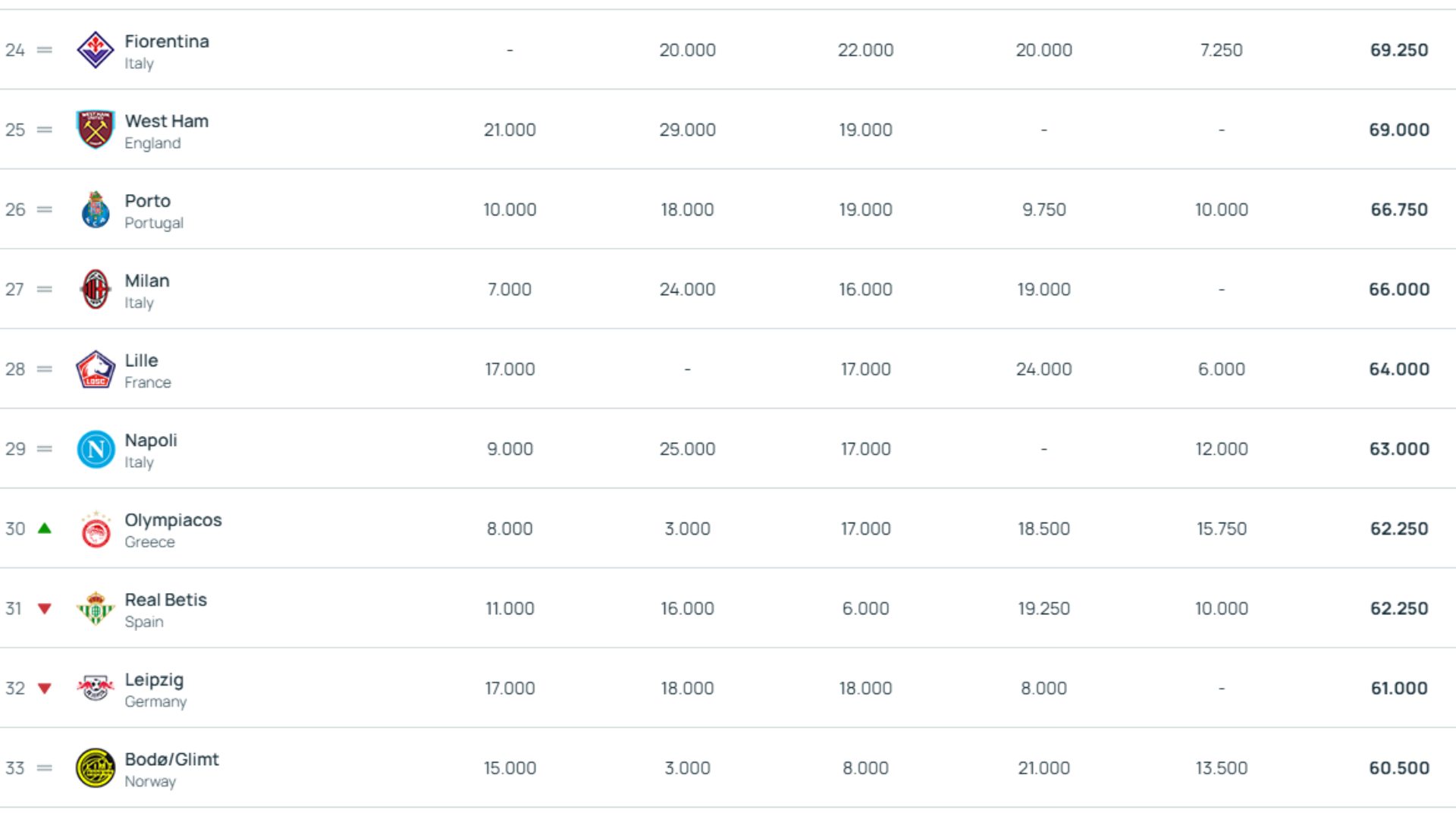Click Porto's total coefficient 66.750
This screenshot has height=819, width=1456.
(x=1399, y=210)
